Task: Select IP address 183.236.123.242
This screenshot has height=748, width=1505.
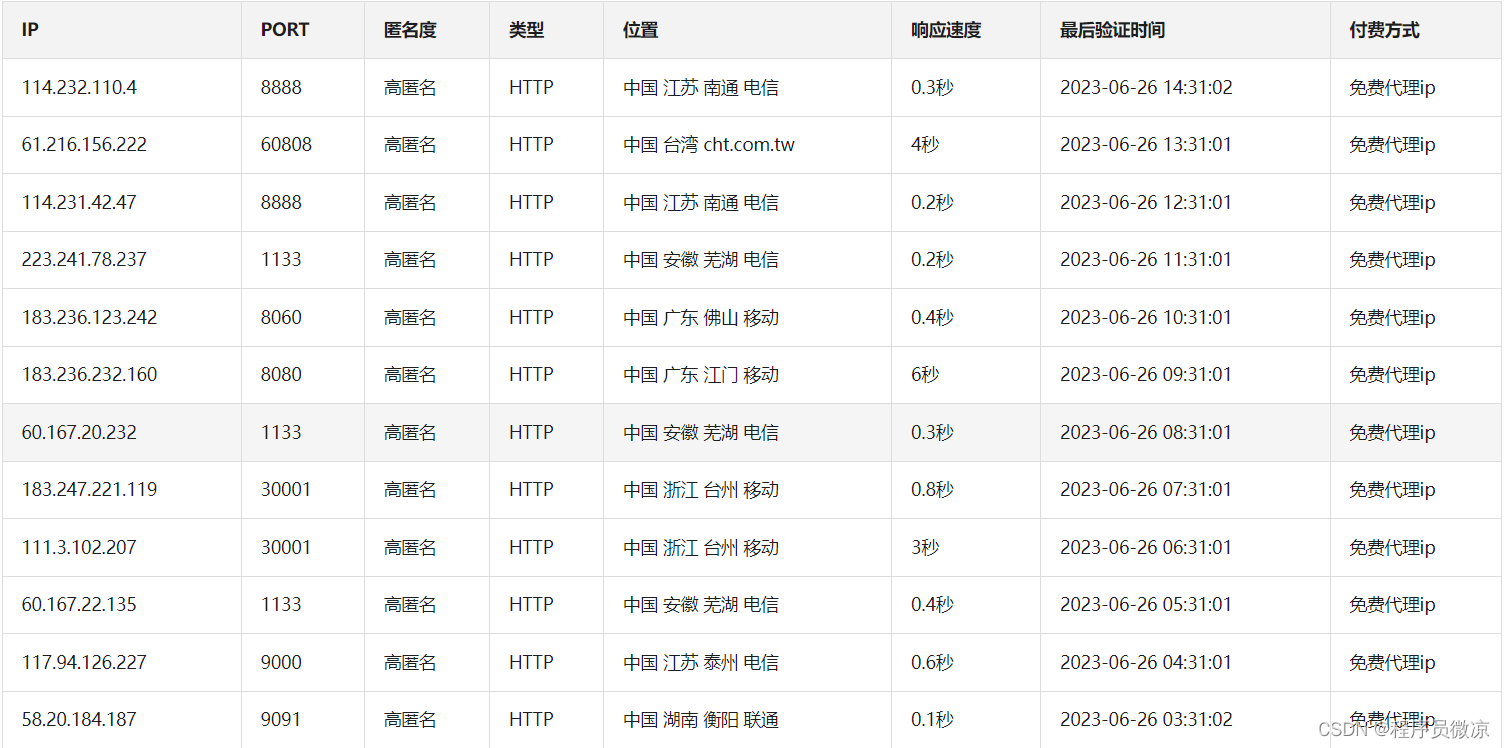Action: coord(89,317)
